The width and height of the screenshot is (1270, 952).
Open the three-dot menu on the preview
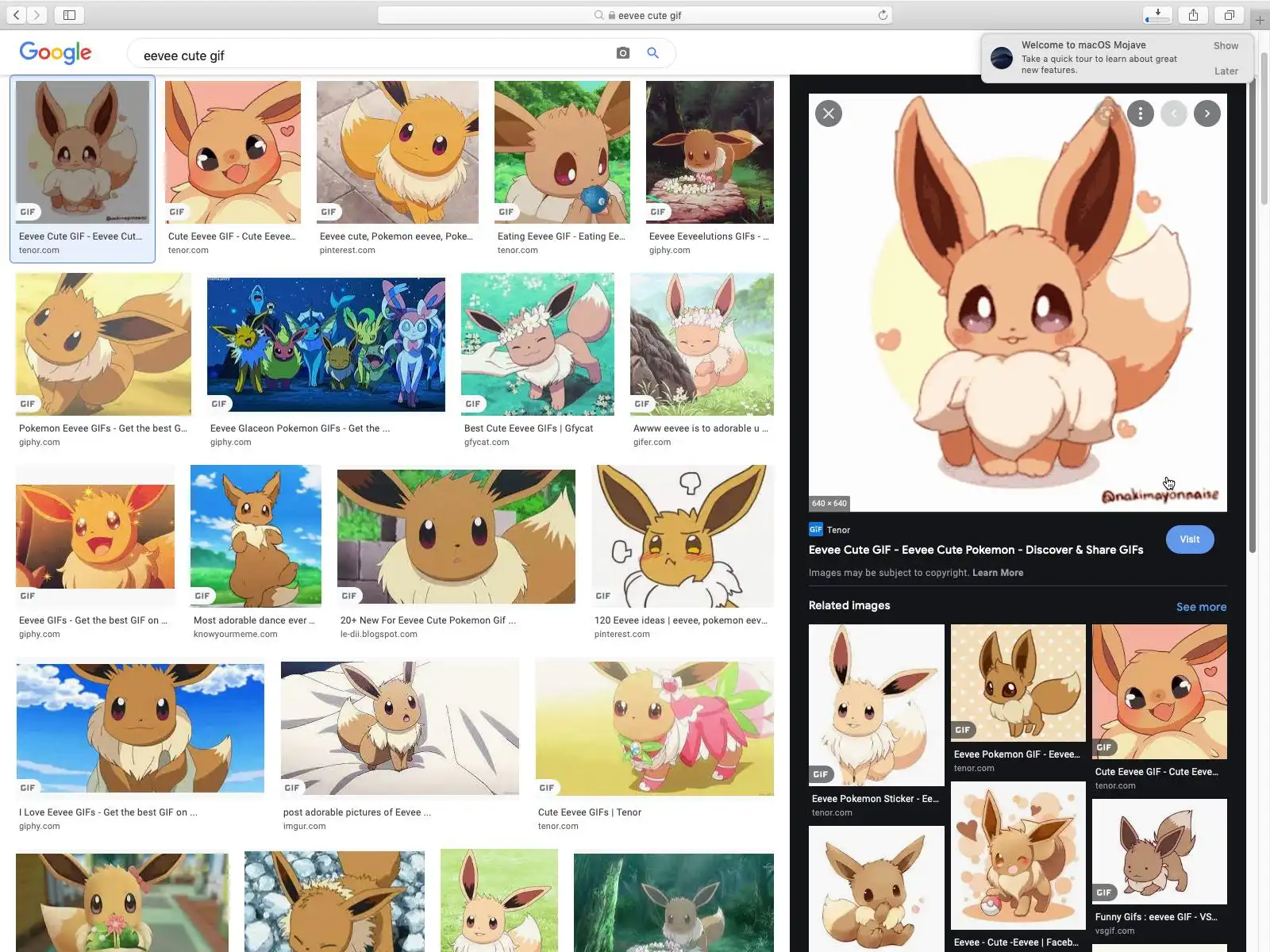click(1141, 113)
